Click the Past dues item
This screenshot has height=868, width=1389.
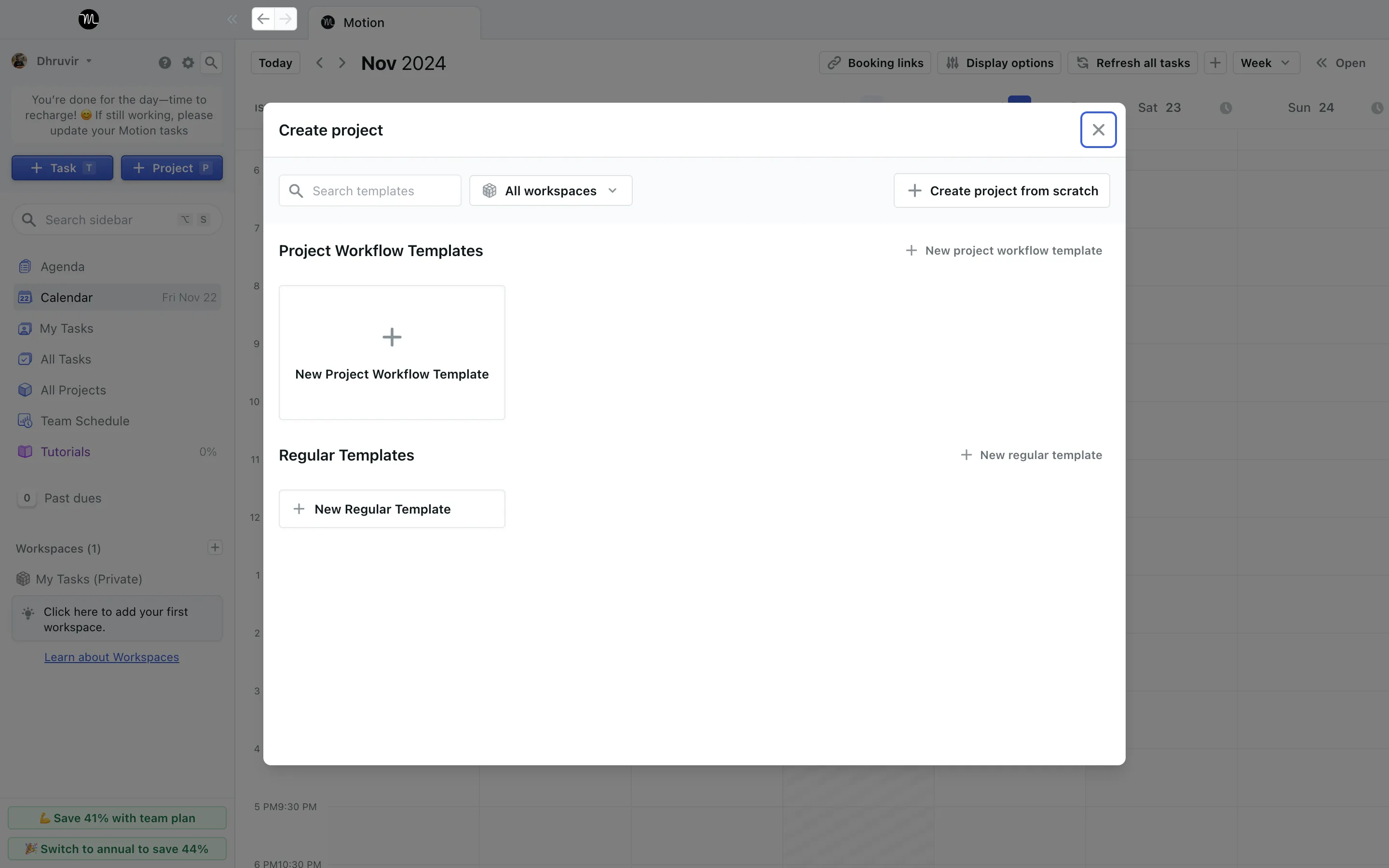[60, 498]
